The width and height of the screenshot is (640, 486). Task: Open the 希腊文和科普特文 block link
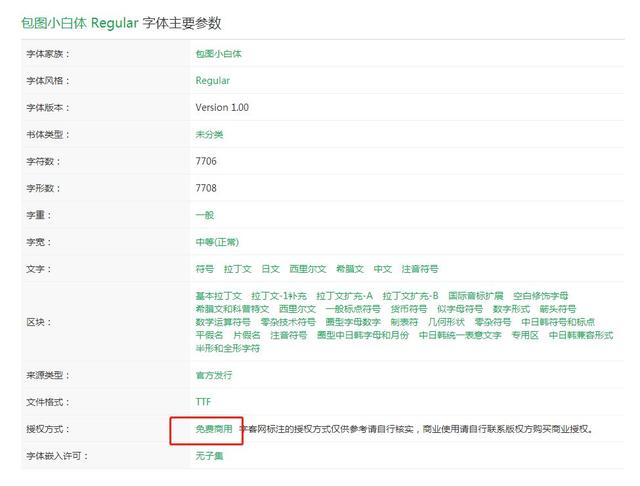[232, 309]
